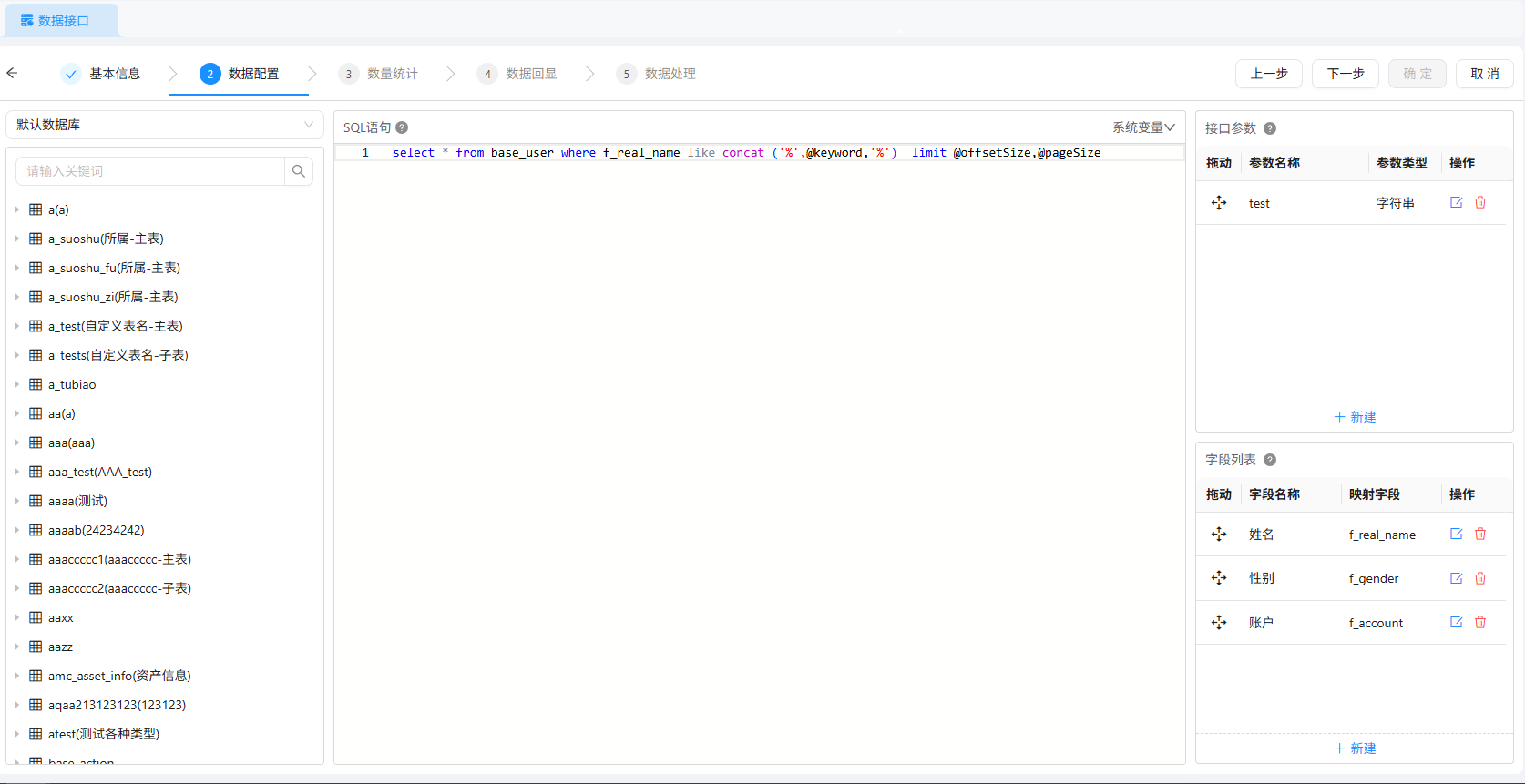Click the f_real_name mapped field cell
1525x784 pixels.
click(1382, 535)
